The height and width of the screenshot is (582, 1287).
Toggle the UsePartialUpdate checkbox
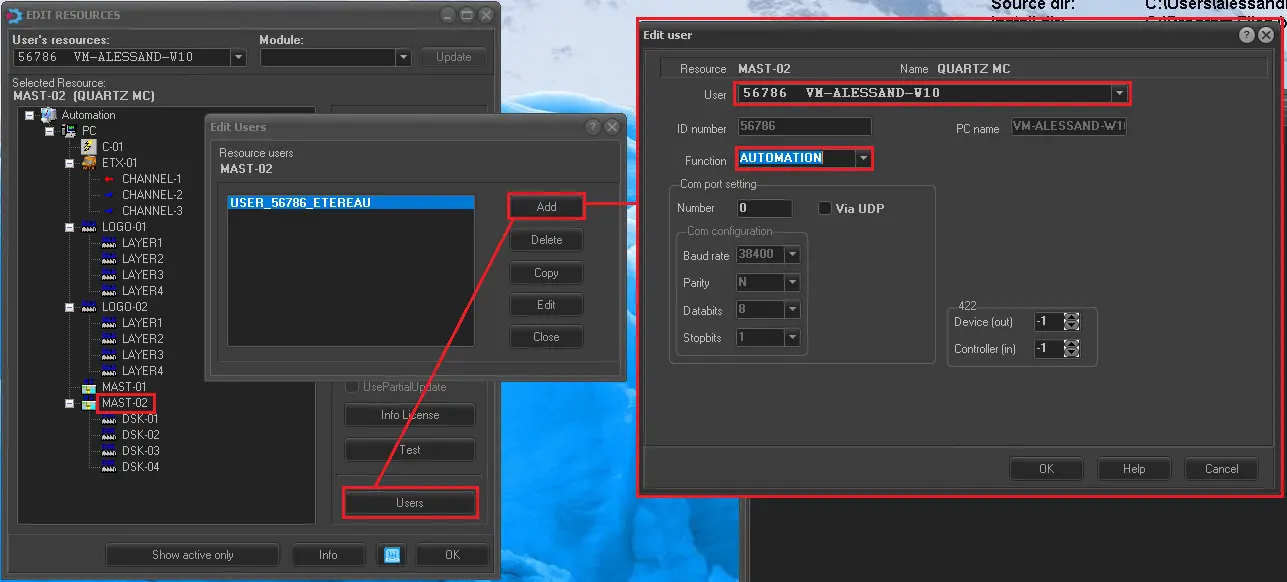click(x=352, y=387)
